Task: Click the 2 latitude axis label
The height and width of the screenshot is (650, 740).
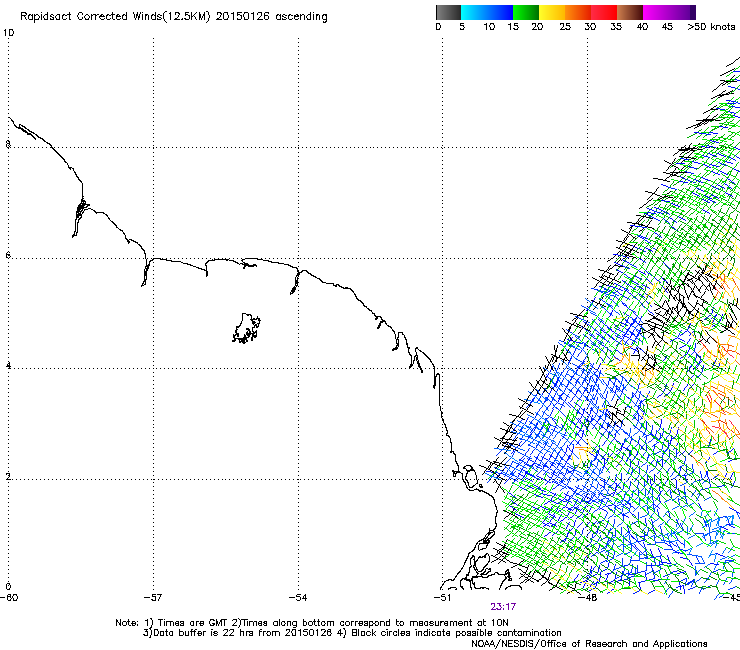Action: [8, 476]
